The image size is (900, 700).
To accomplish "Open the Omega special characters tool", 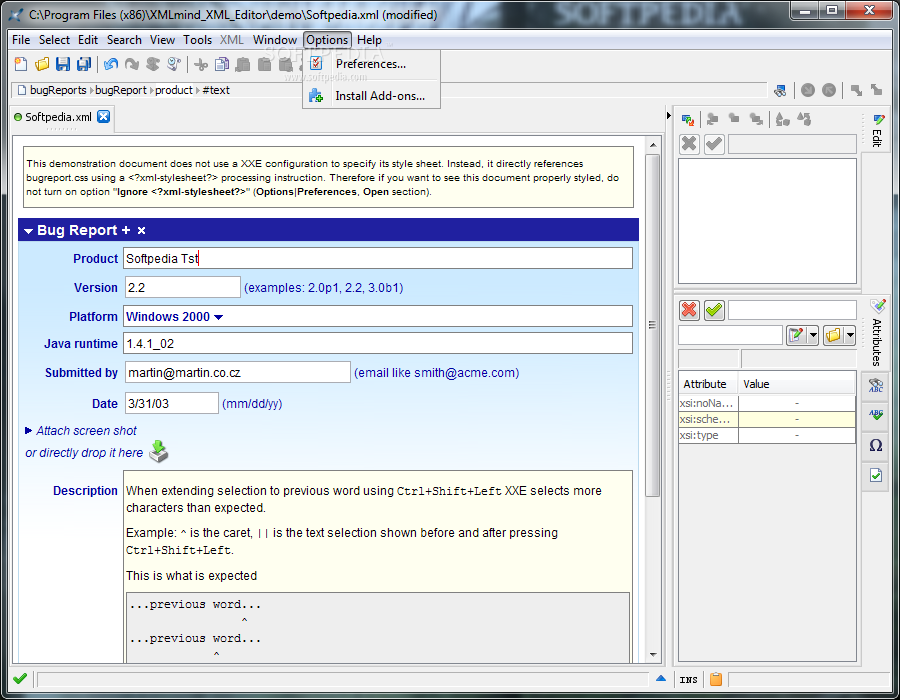I will [x=875, y=445].
